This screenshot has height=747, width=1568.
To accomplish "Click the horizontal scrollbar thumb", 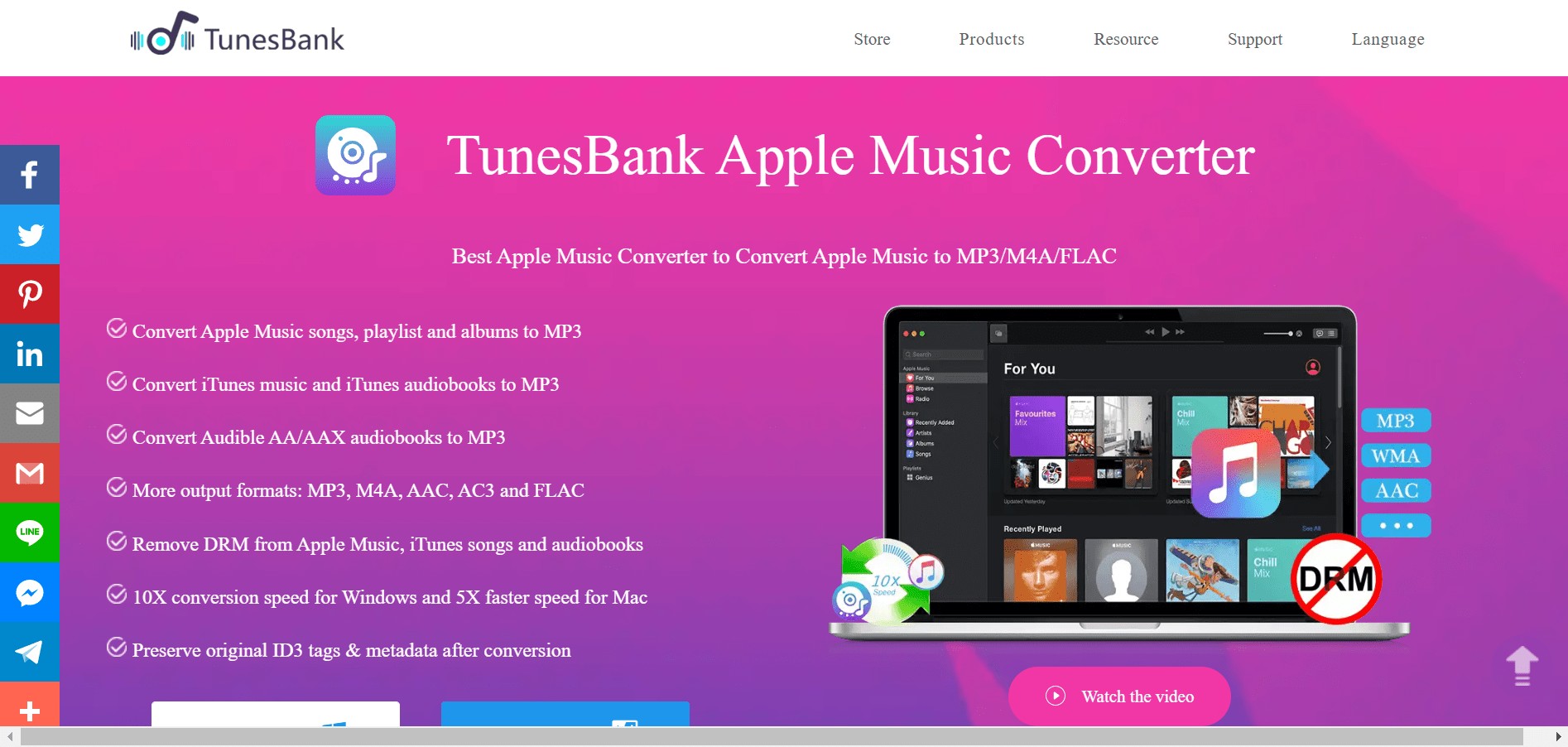I will point(772,736).
